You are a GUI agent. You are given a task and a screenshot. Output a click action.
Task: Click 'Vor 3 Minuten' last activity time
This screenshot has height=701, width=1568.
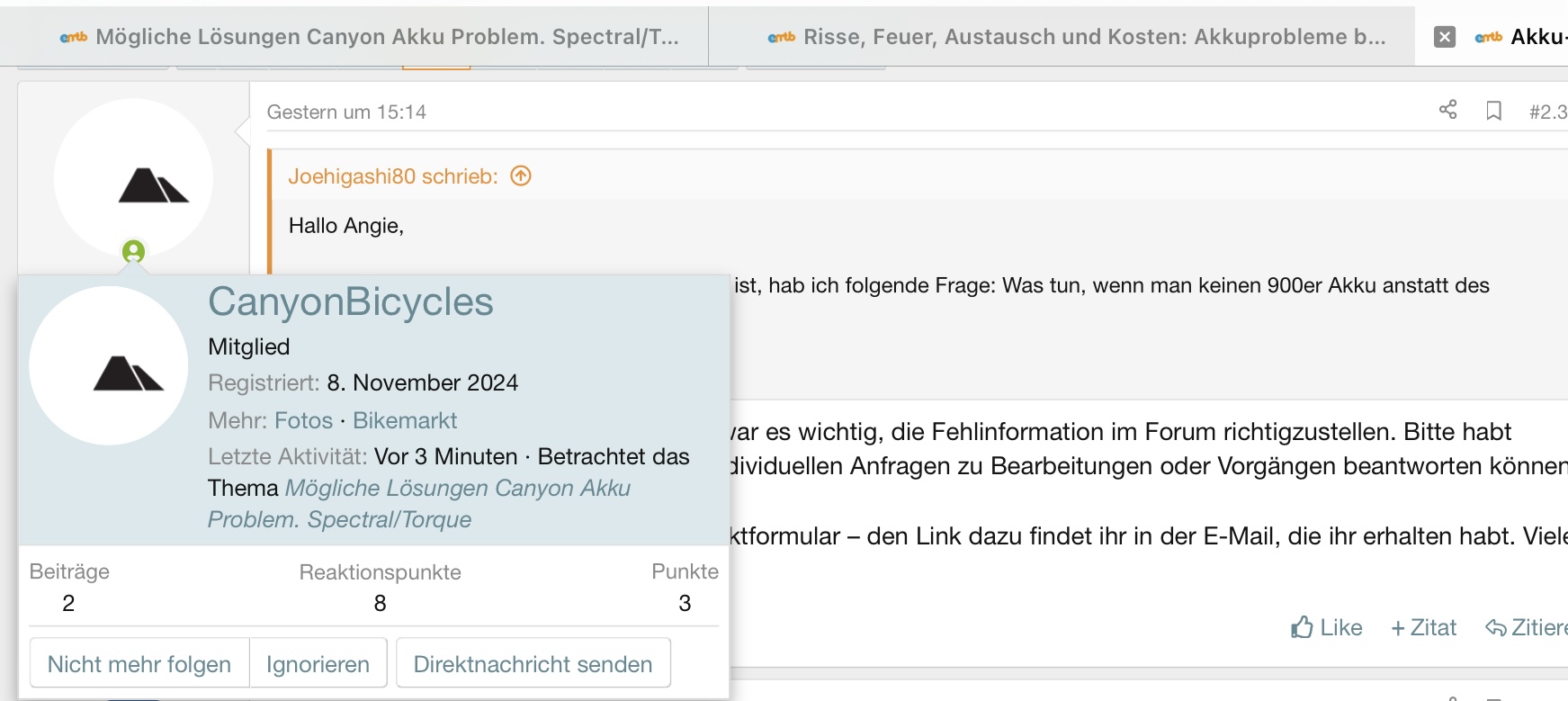point(446,456)
